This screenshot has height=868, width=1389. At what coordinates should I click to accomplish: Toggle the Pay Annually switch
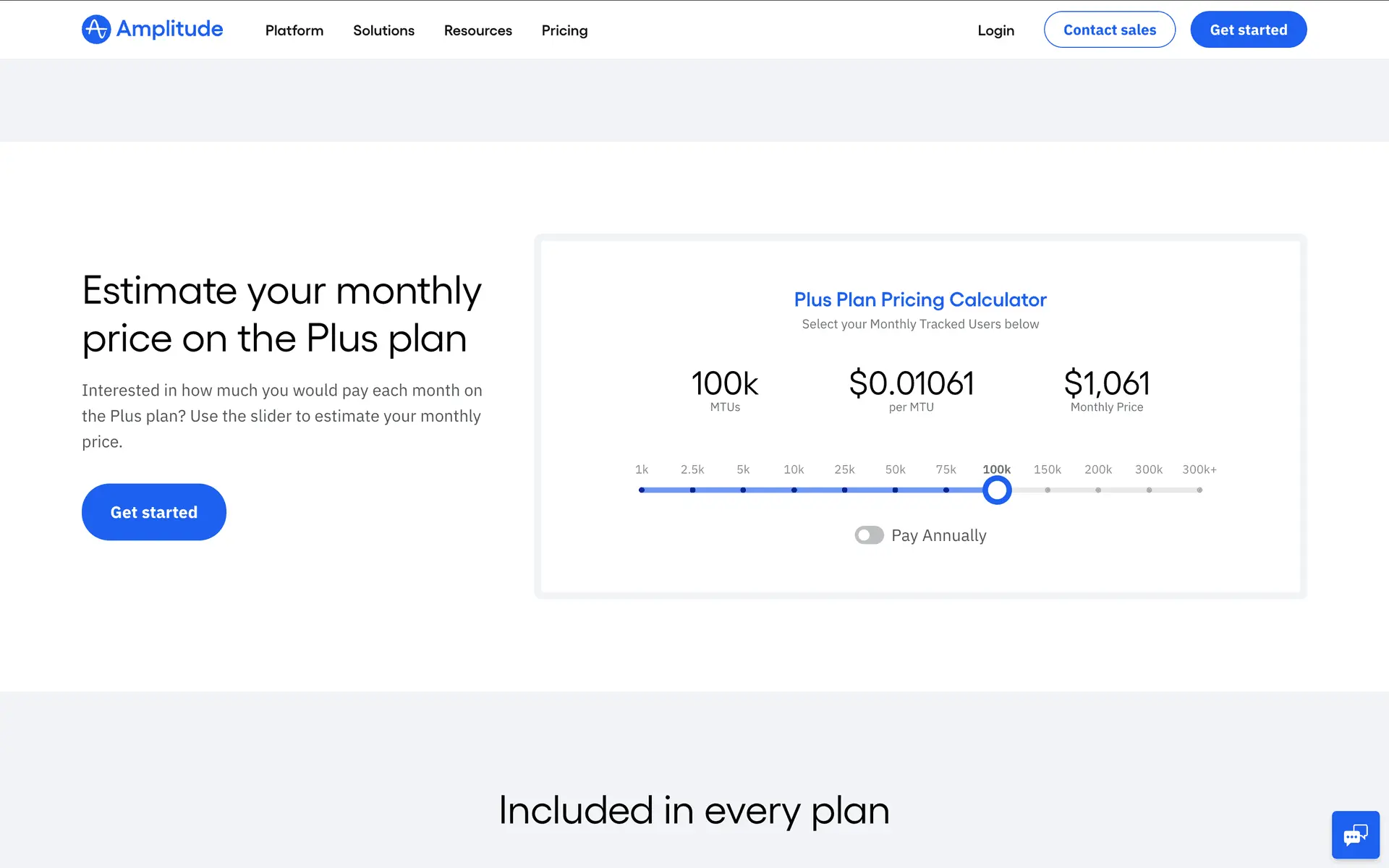pyautogui.click(x=869, y=535)
